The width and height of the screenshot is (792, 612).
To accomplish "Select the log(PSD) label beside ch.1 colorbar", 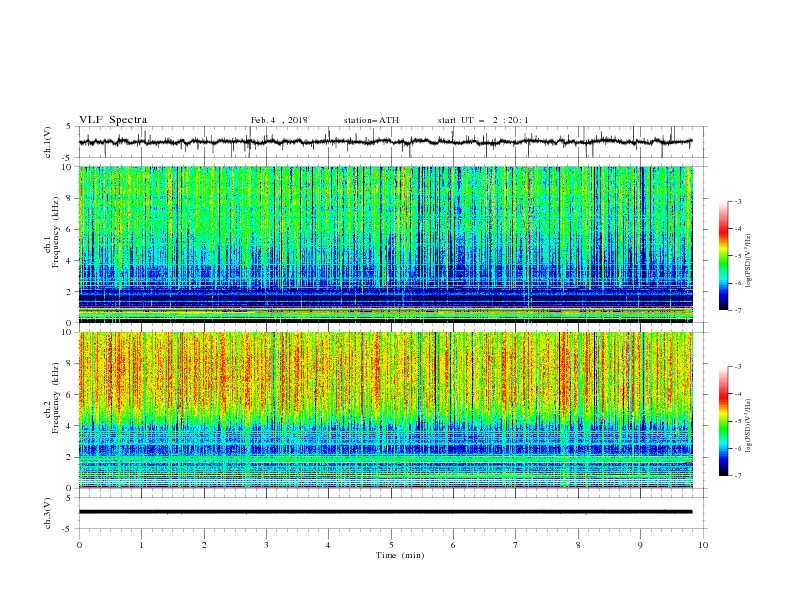I will (749, 261).
